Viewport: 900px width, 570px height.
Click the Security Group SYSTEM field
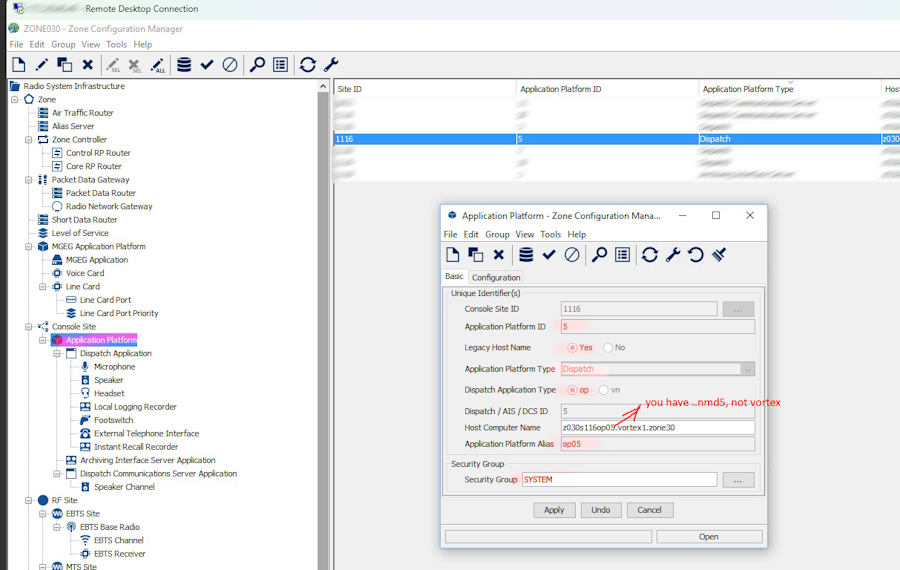(x=619, y=480)
